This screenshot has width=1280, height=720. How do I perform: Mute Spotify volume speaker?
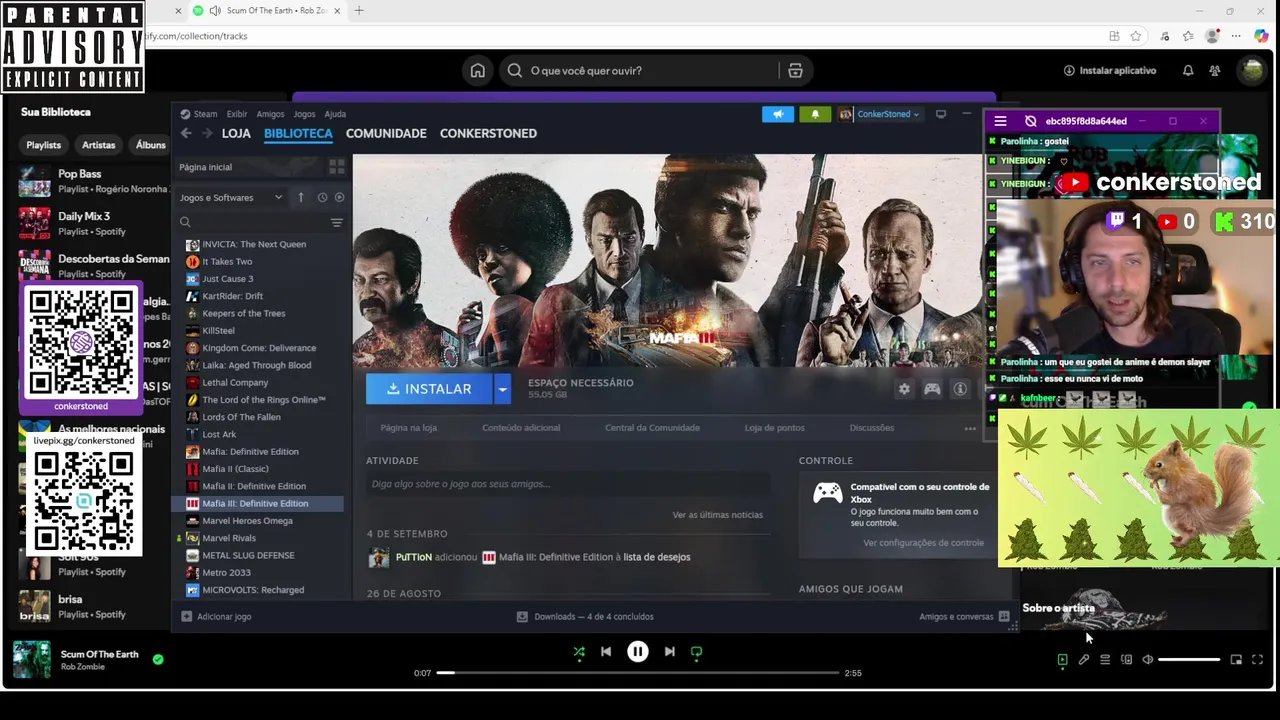(x=1147, y=660)
